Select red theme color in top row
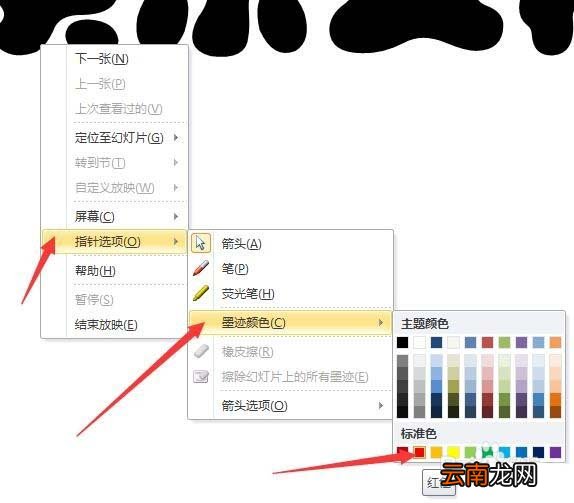 click(x=487, y=342)
